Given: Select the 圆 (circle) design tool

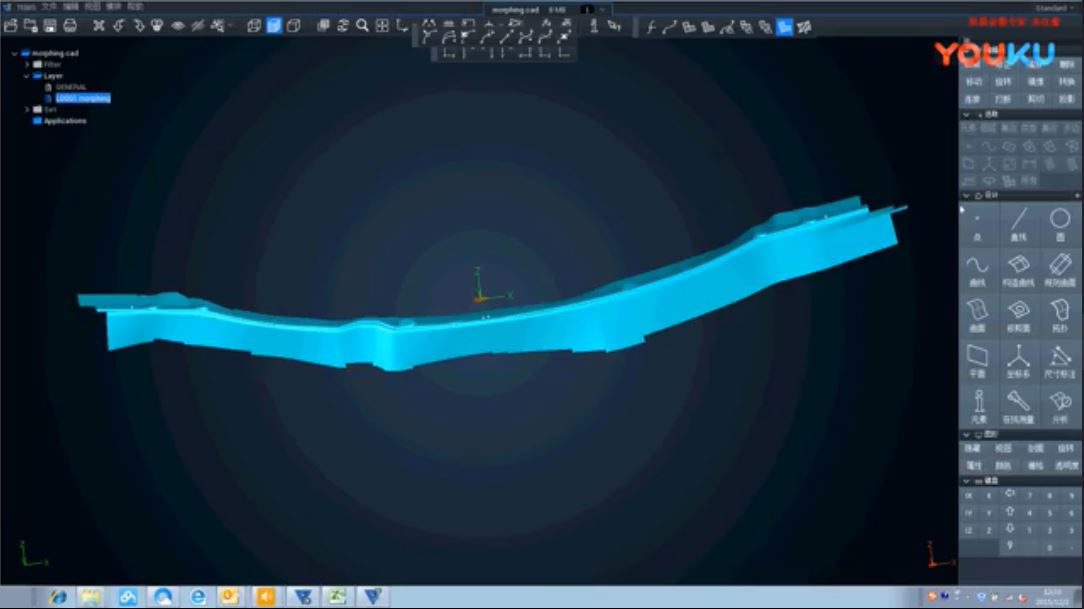Looking at the screenshot, I should [x=1060, y=225].
